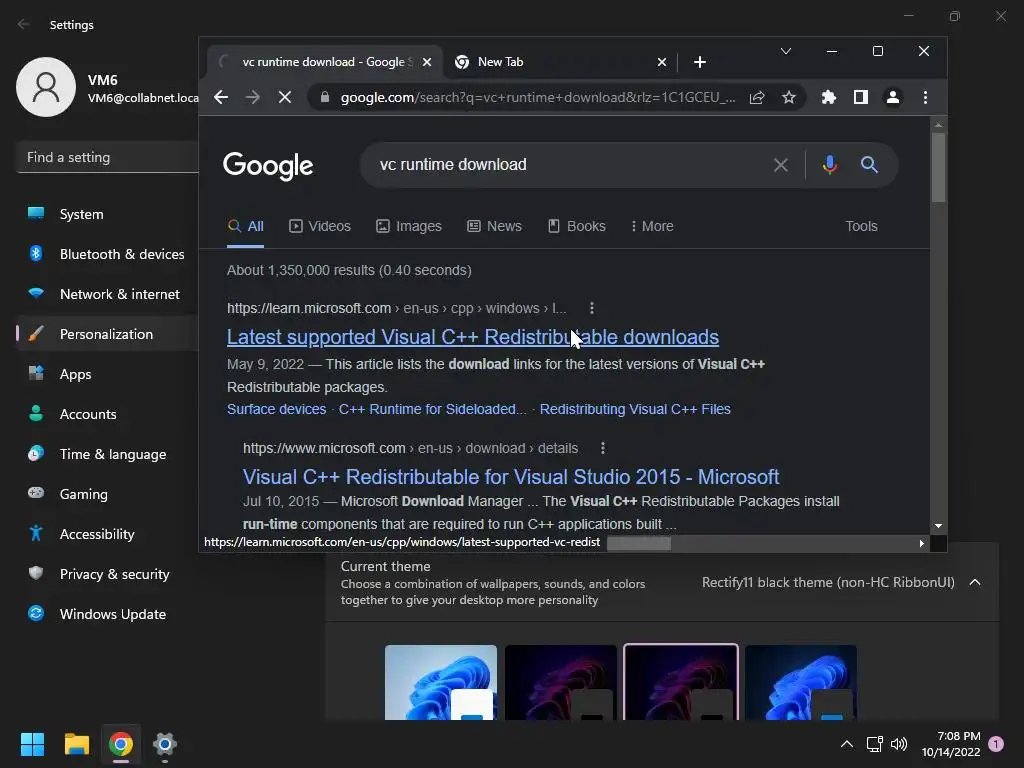Open Visual C++ Redistributable for Visual Studio 2015
1024x768 pixels.
[511, 477]
